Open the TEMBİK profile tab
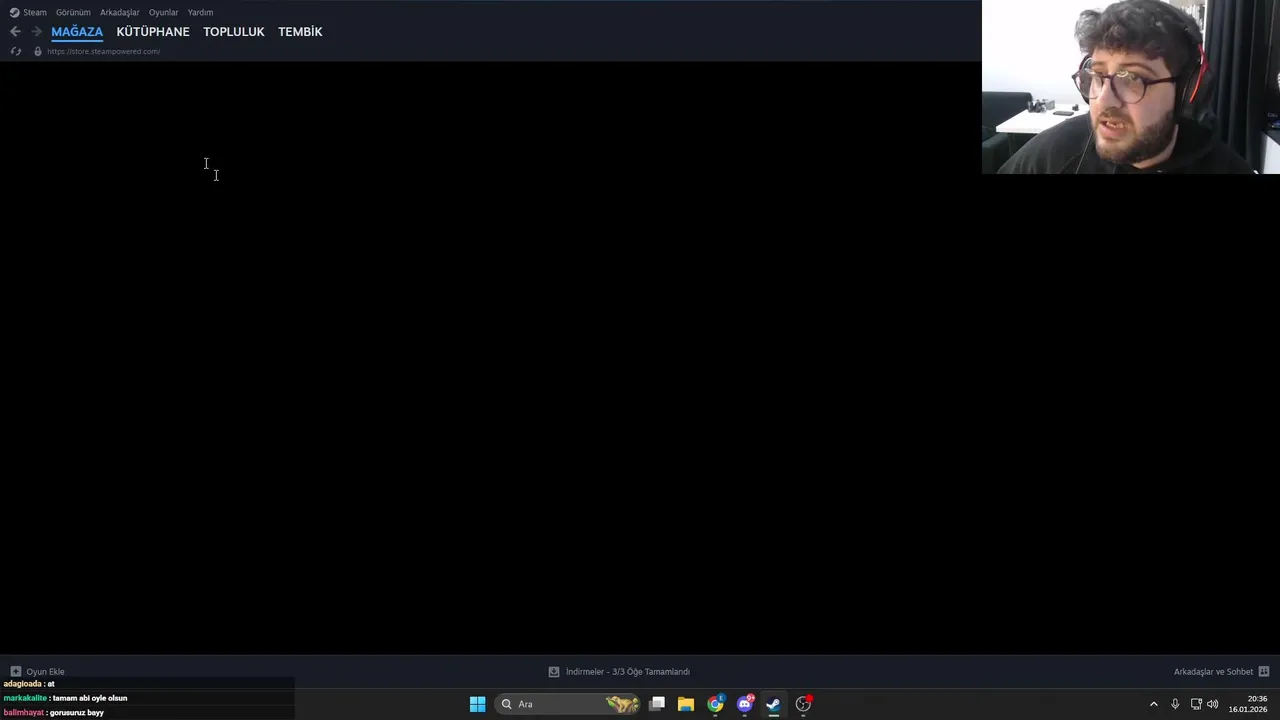 pyautogui.click(x=300, y=32)
